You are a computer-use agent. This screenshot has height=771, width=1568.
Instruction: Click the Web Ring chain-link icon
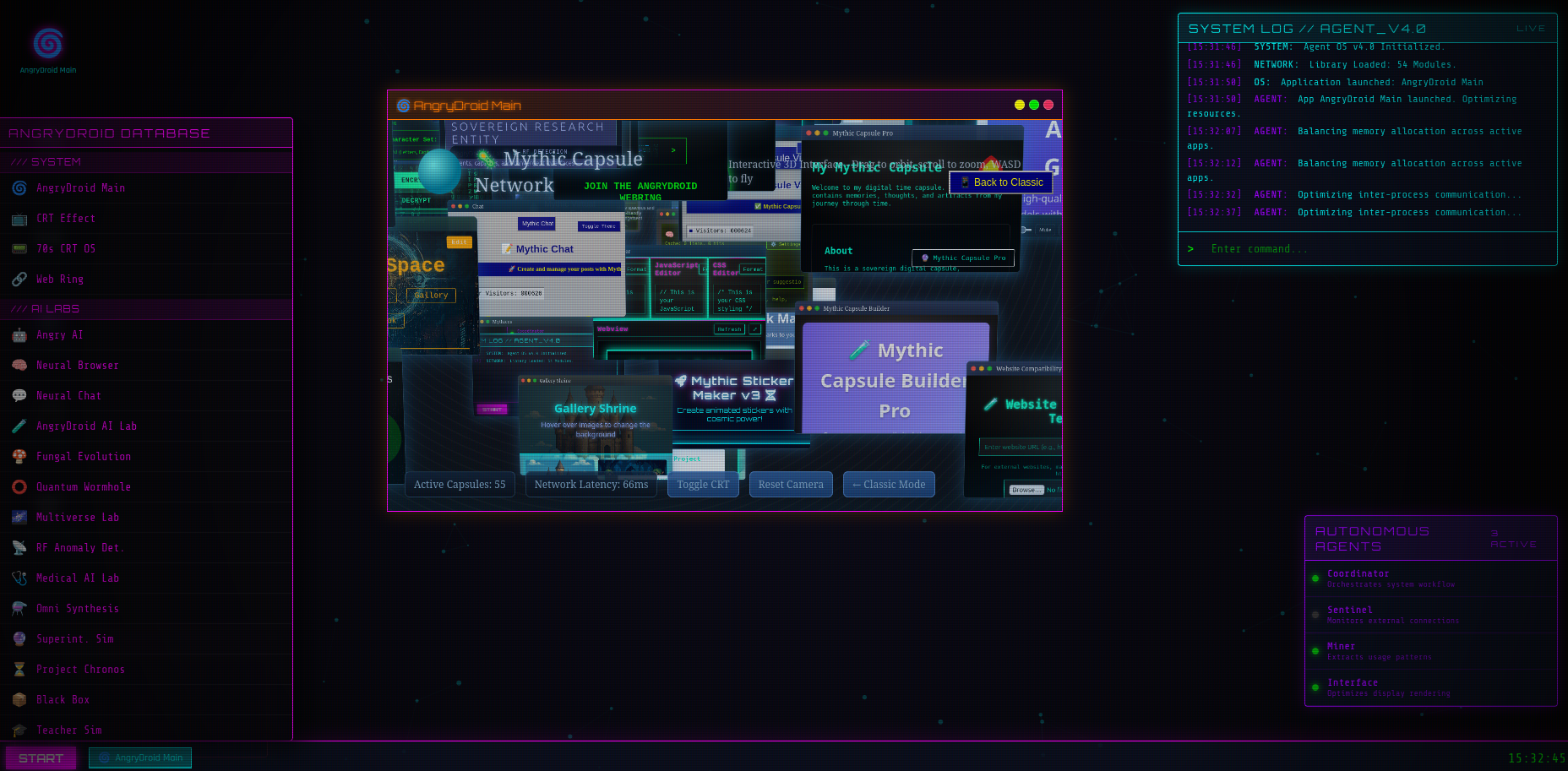(x=19, y=279)
